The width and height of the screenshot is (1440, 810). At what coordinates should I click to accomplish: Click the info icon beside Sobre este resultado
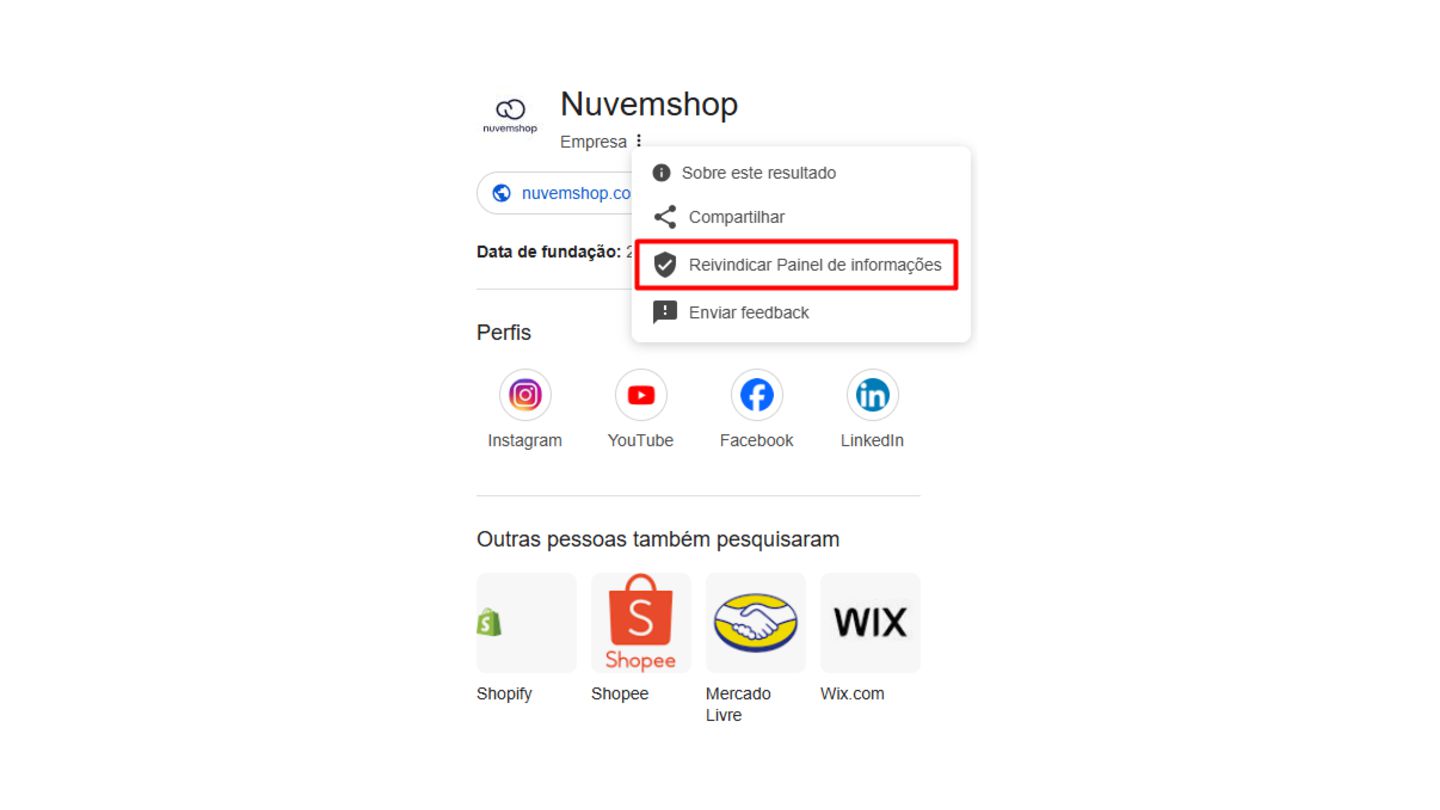(x=661, y=173)
